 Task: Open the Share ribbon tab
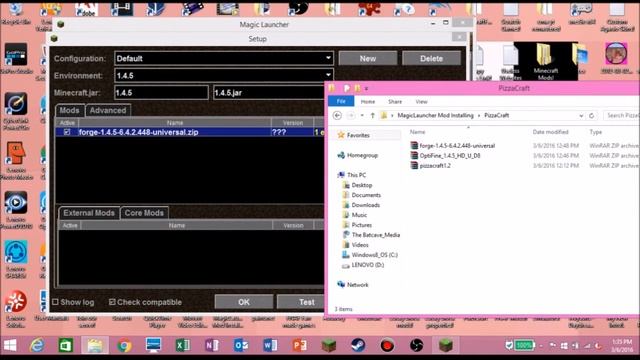tap(395, 102)
